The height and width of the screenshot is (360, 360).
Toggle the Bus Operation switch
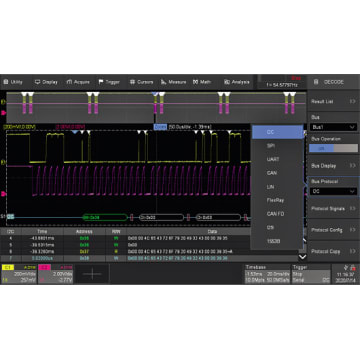333,148
